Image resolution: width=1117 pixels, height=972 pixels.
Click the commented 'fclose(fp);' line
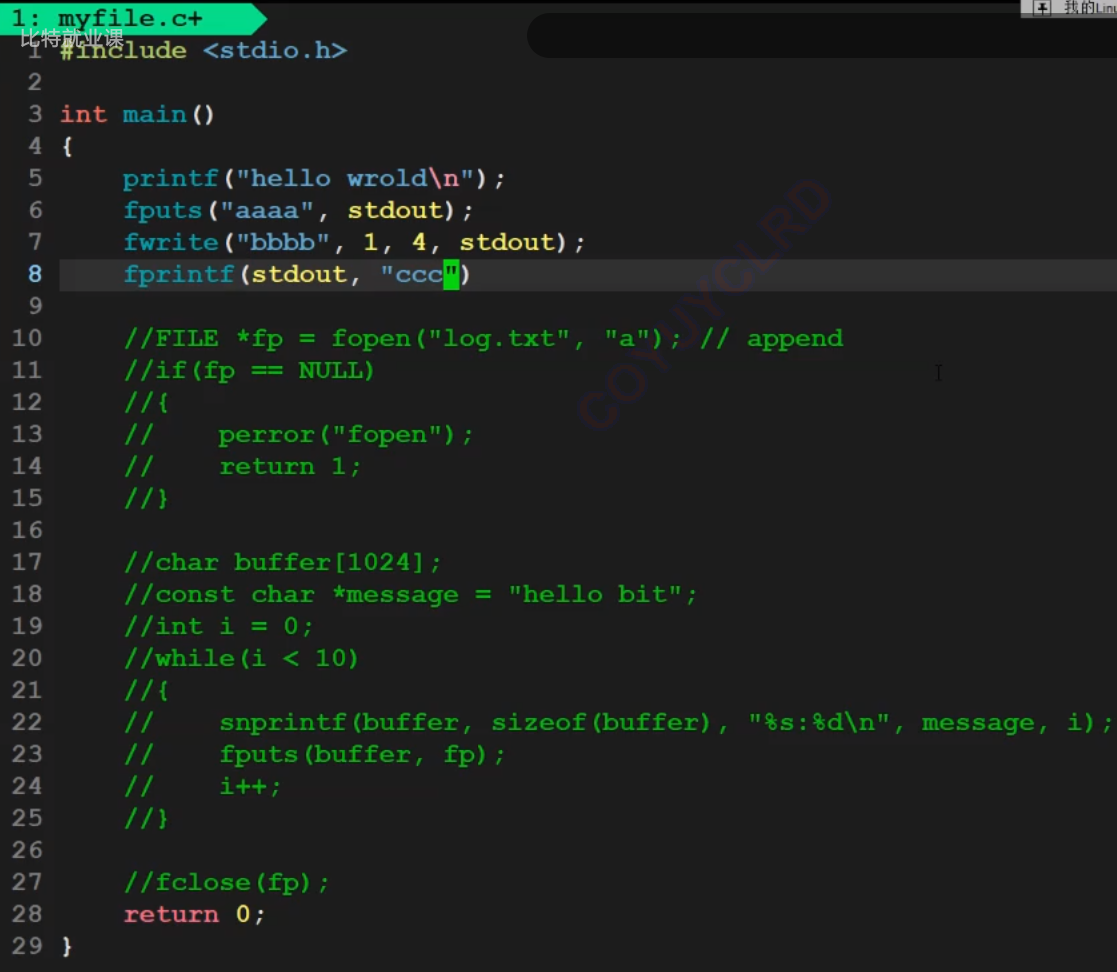[227, 883]
